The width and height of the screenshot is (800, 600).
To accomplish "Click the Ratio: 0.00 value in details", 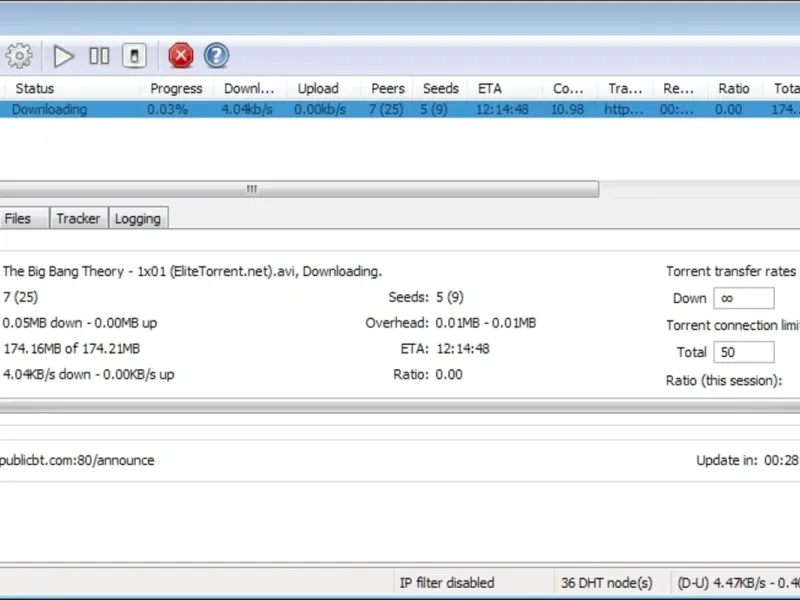I will [x=448, y=374].
